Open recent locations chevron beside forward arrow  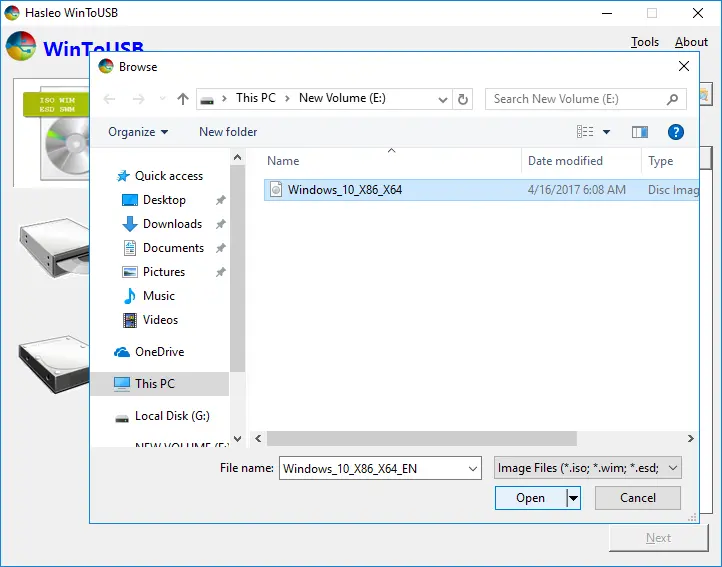coord(162,99)
